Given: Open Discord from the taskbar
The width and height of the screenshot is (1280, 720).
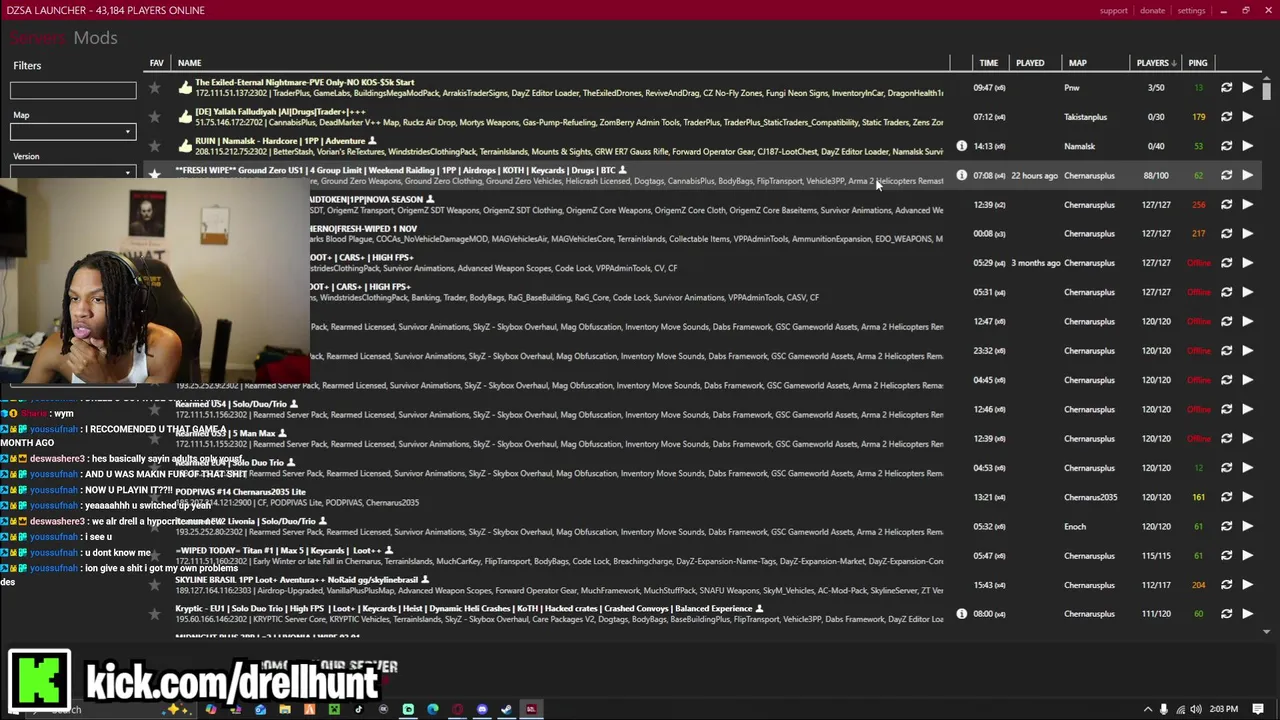Looking at the screenshot, I should 482,710.
